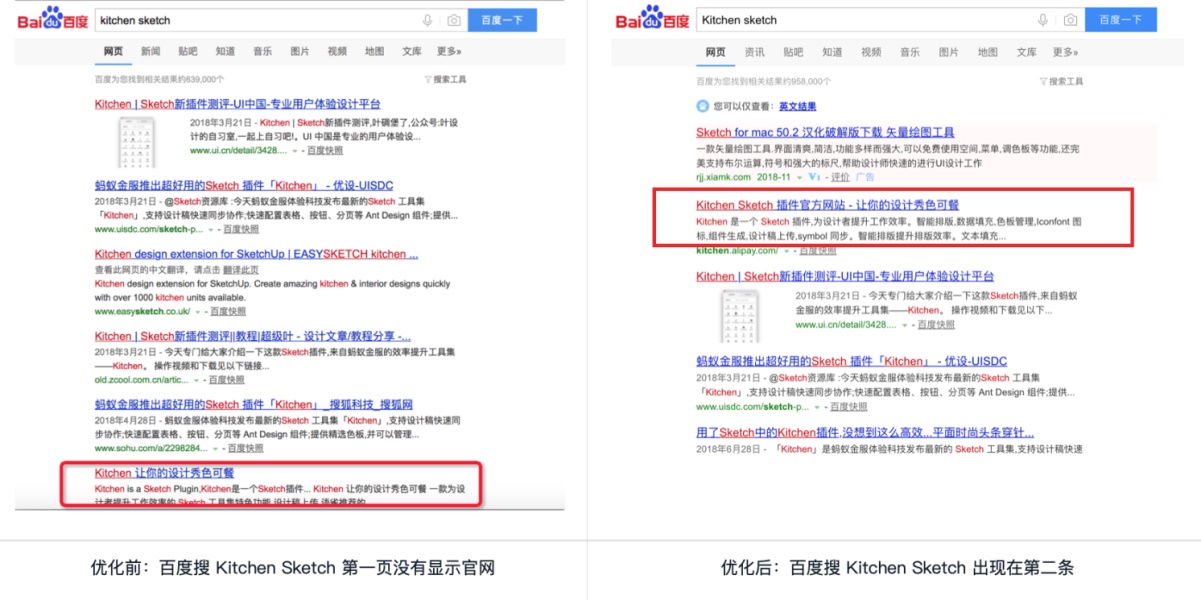This screenshot has width=1201, height=600.
Task: Open camera image search in right screenshot
Action: pos(1071,20)
